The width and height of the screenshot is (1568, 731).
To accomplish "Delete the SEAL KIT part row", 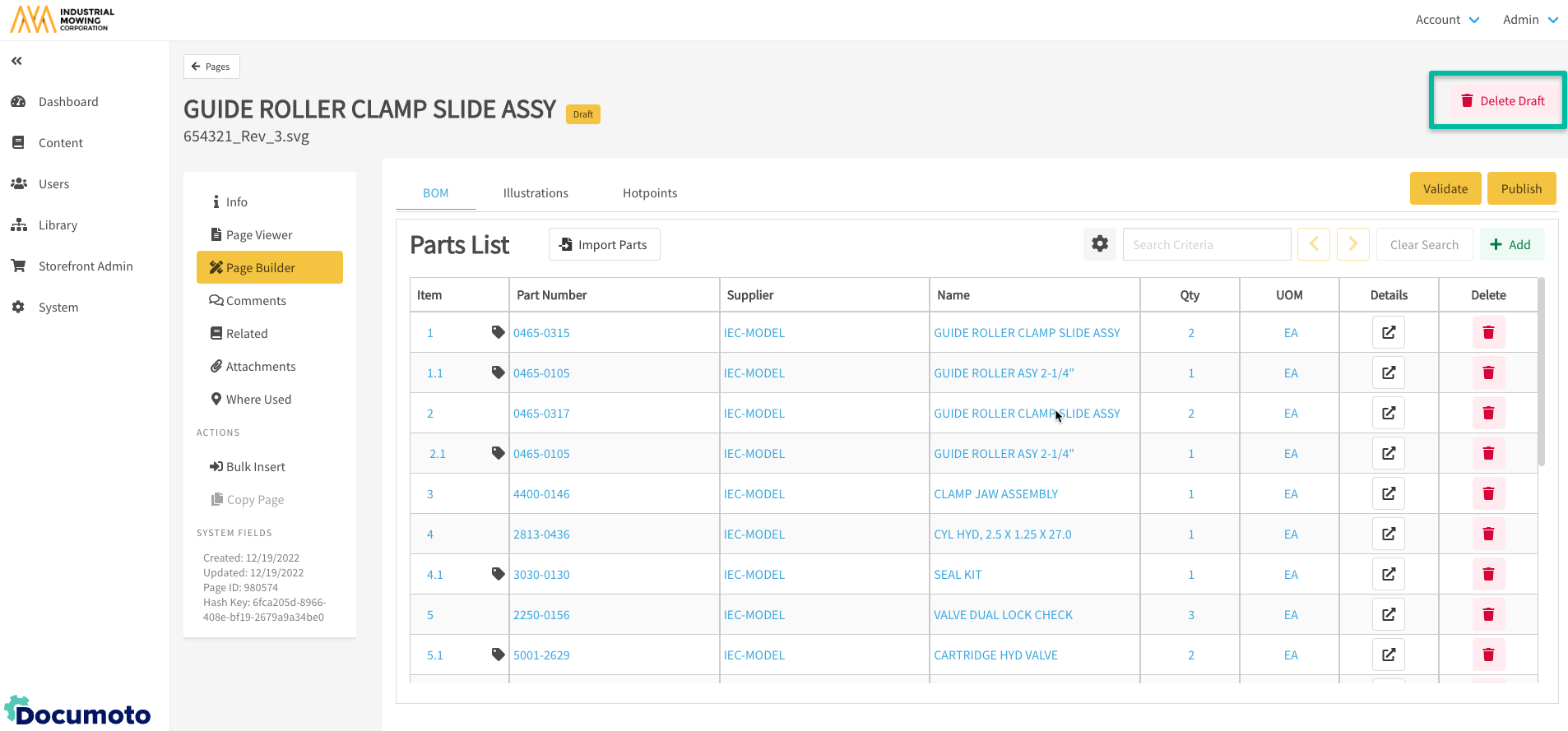I will [1487, 574].
